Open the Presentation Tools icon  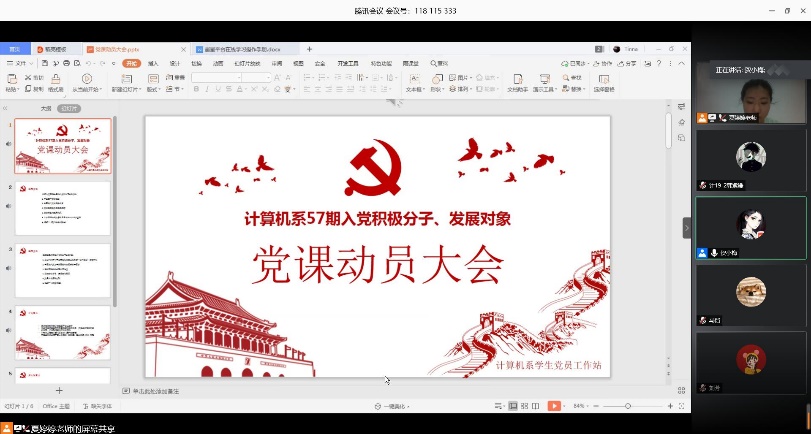pyautogui.click(x=545, y=79)
